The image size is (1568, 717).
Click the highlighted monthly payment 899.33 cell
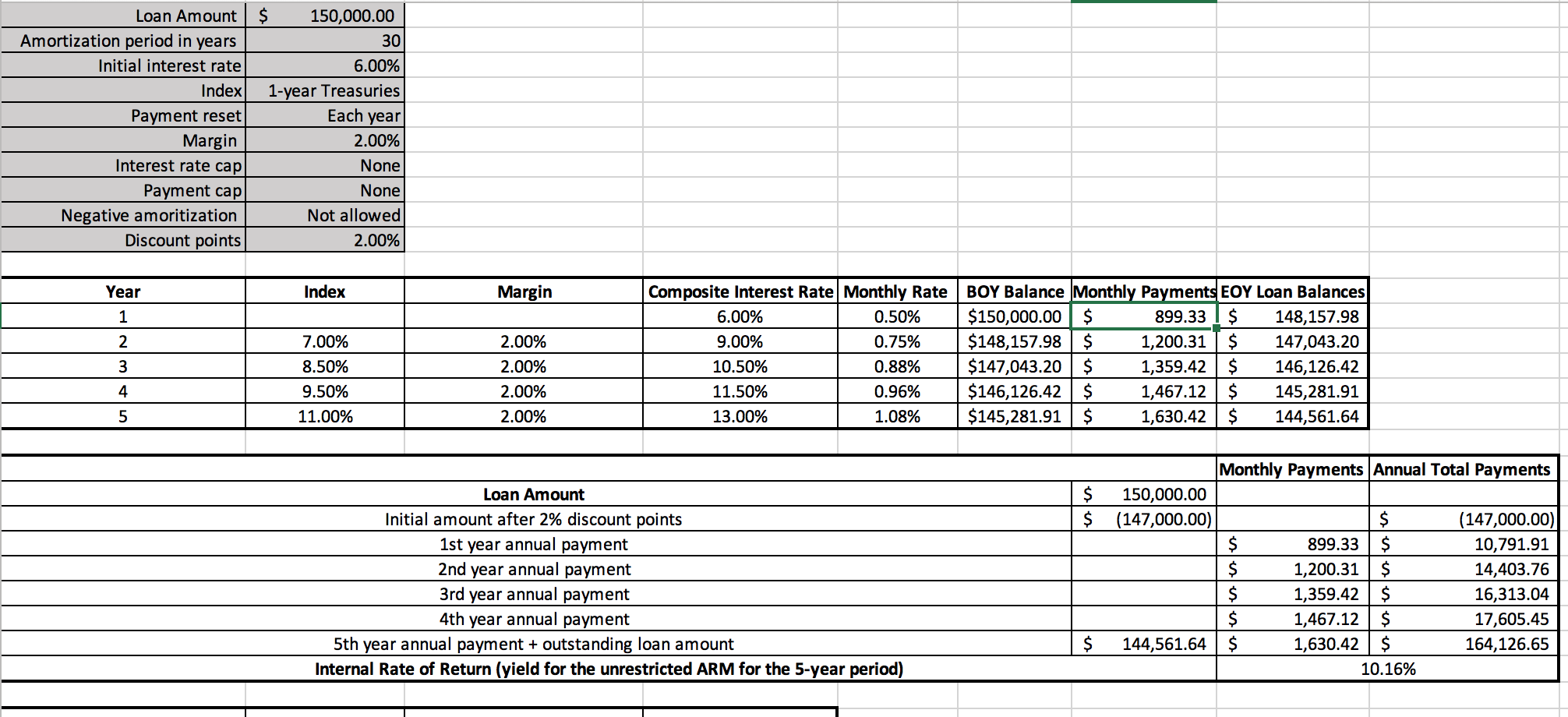[1144, 316]
